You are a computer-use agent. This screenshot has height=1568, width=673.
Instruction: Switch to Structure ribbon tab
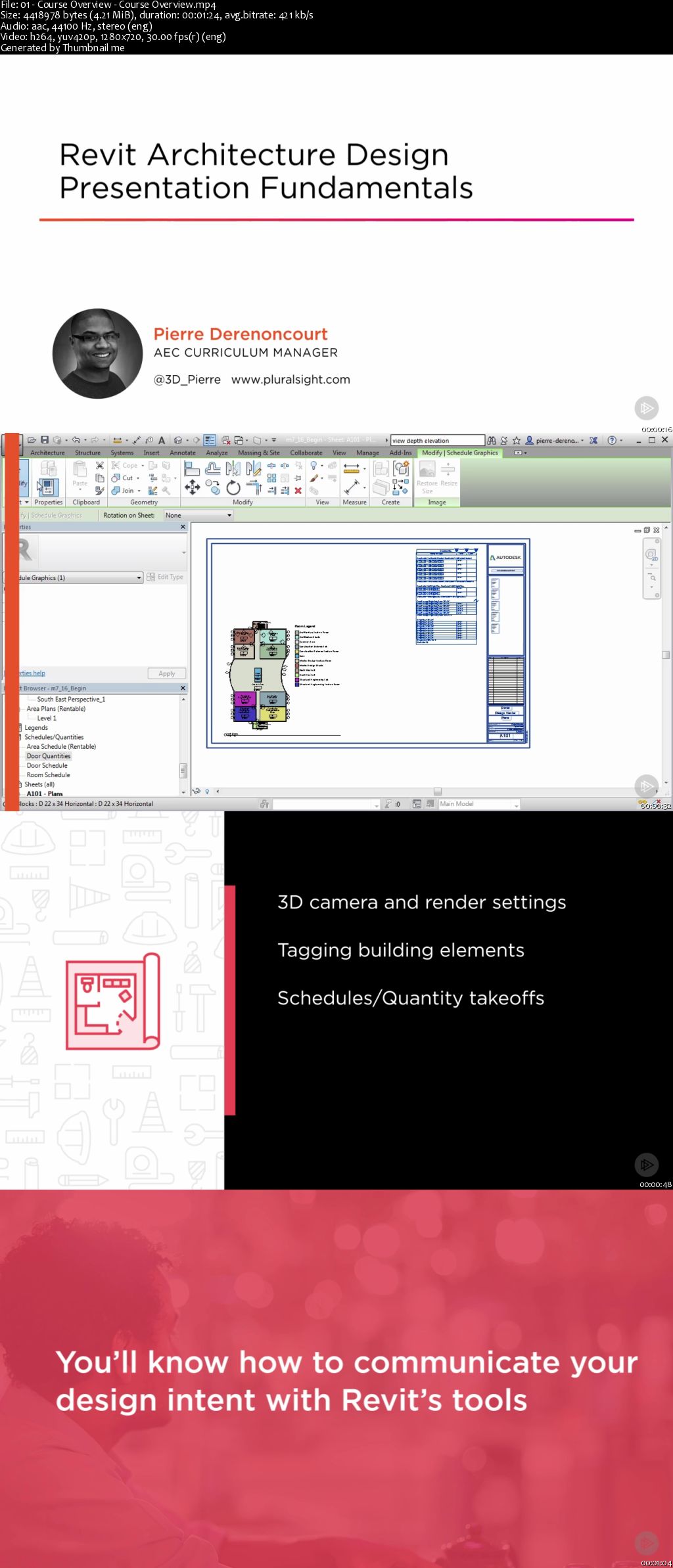[x=87, y=453]
